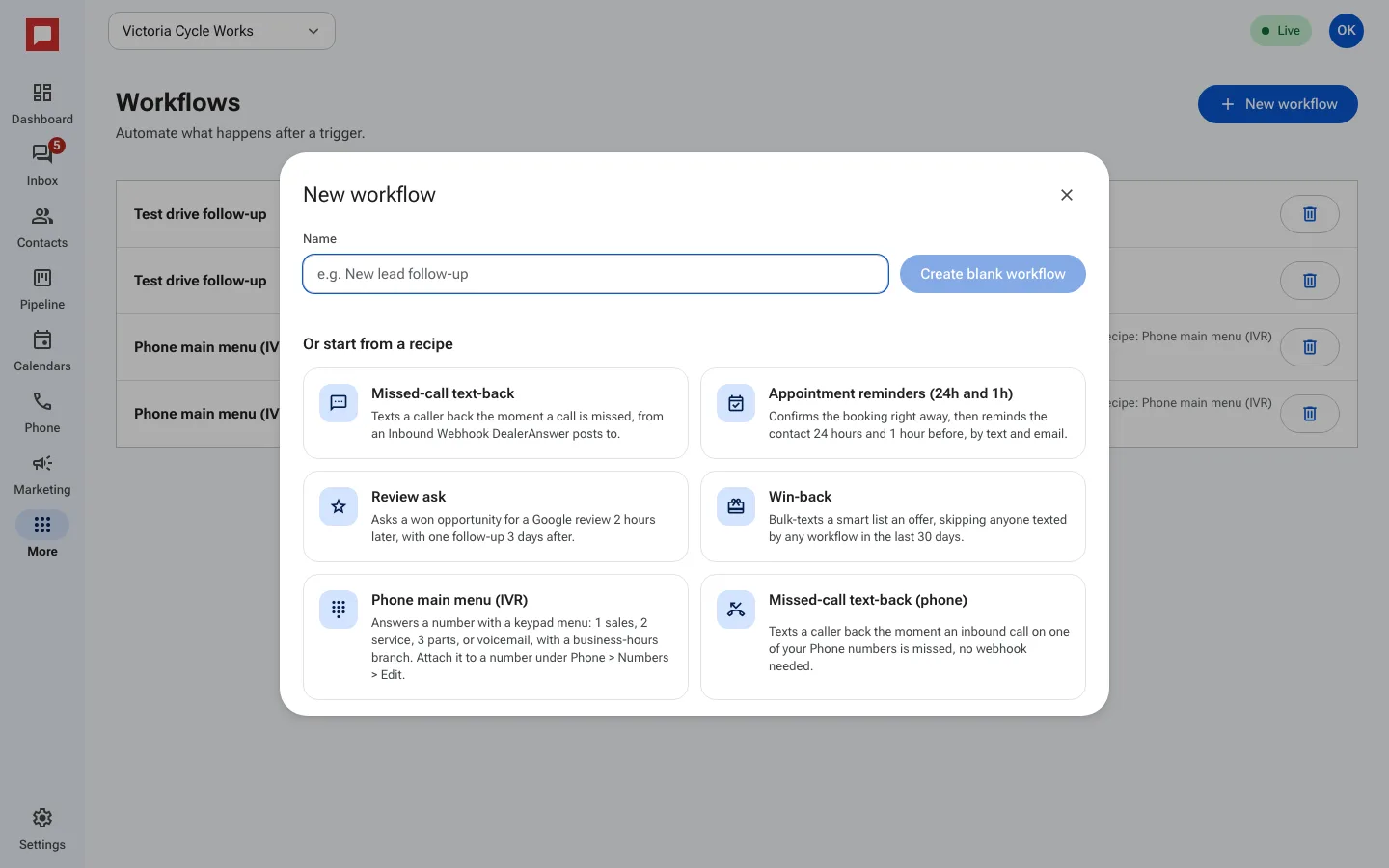Image resolution: width=1389 pixels, height=868 pixels.
Task: Click the Appointment reminders calendar icon
Action: (x=736, y=403)
